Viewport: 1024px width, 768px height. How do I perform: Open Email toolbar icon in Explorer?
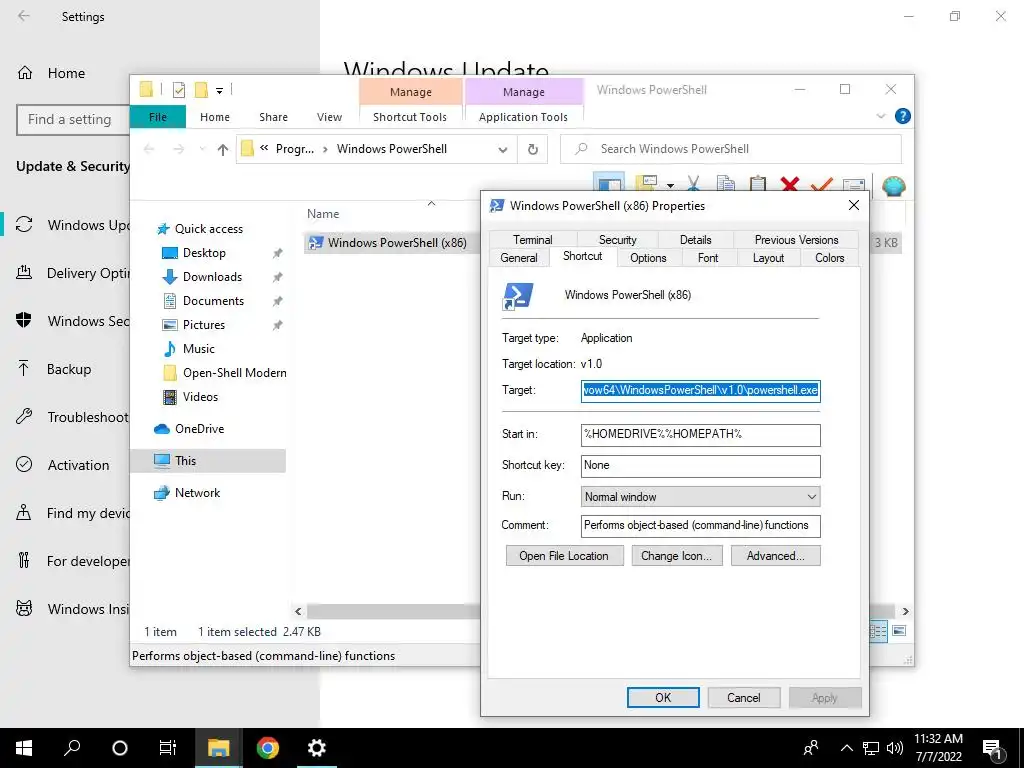tap(854, 185)
